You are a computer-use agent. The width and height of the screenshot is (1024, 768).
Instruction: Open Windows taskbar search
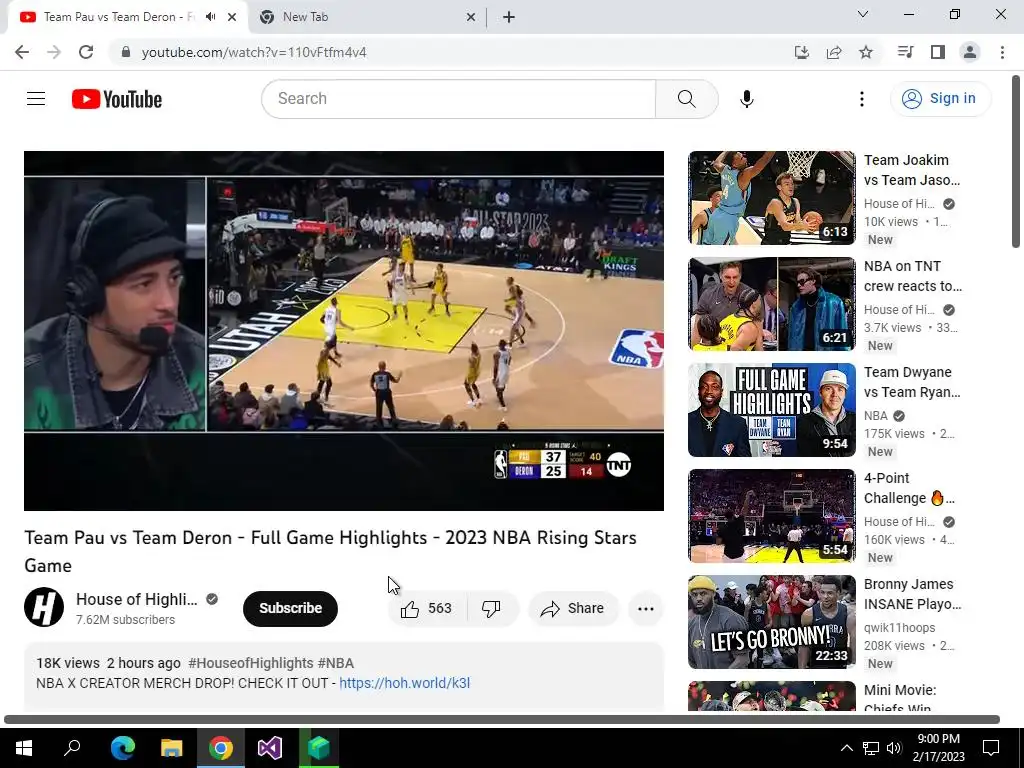coord(72,748)
